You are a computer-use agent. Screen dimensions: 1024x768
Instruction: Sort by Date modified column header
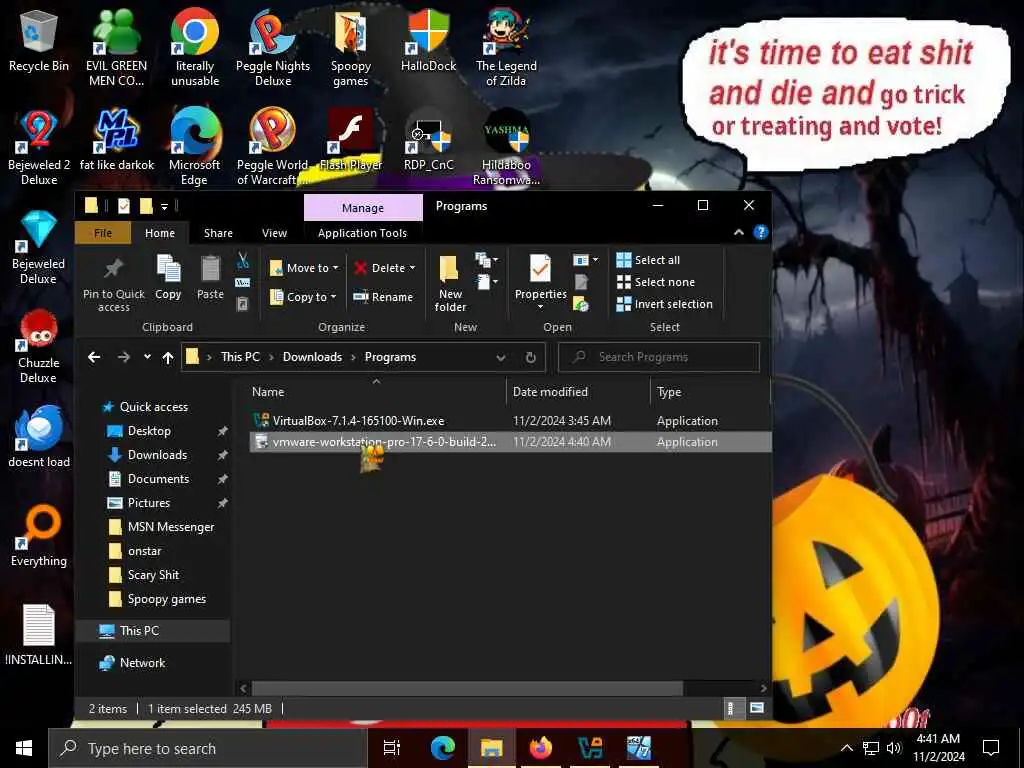coord(577,392)
